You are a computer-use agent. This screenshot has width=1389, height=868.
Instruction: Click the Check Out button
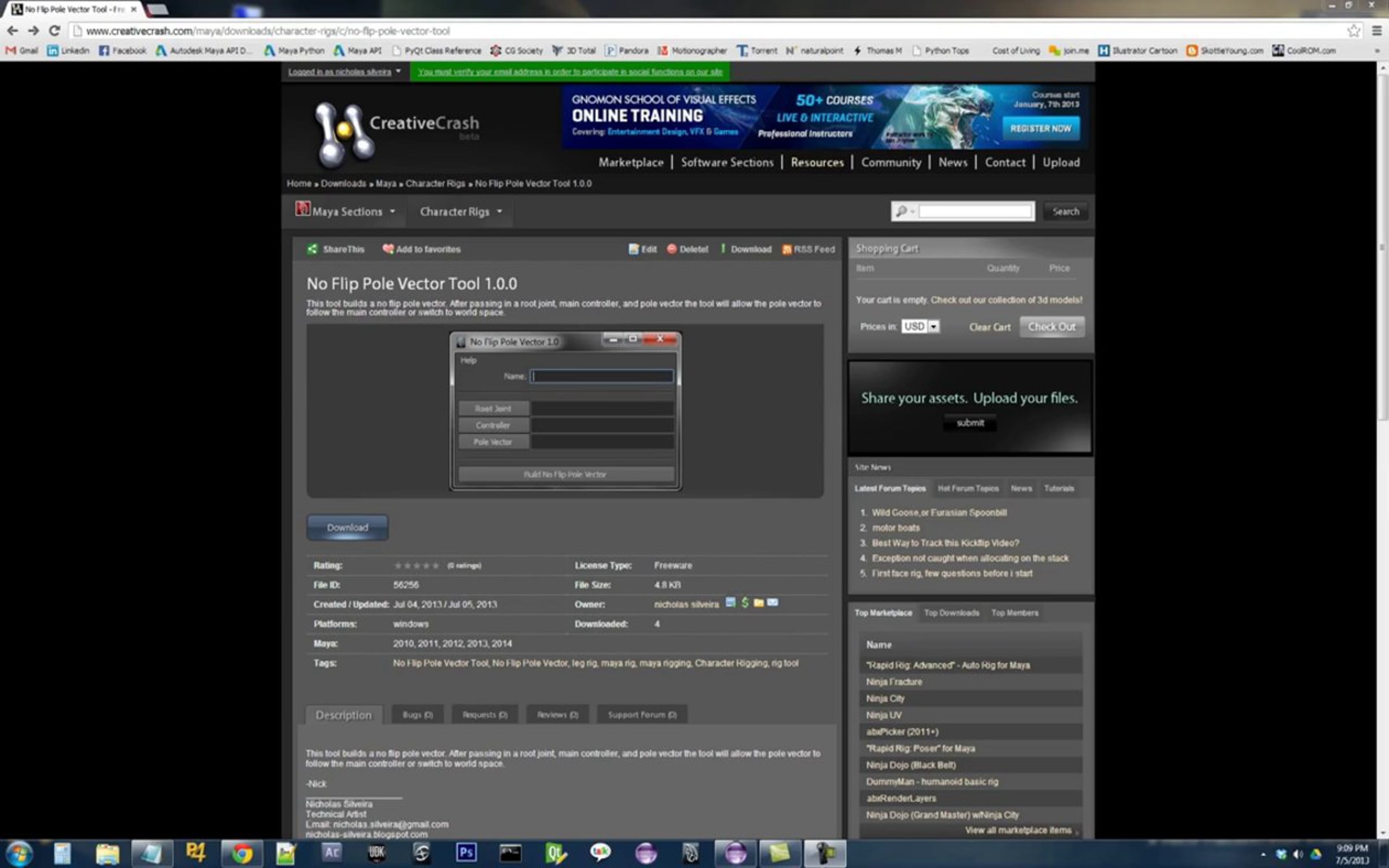(x=1052, y=326)
